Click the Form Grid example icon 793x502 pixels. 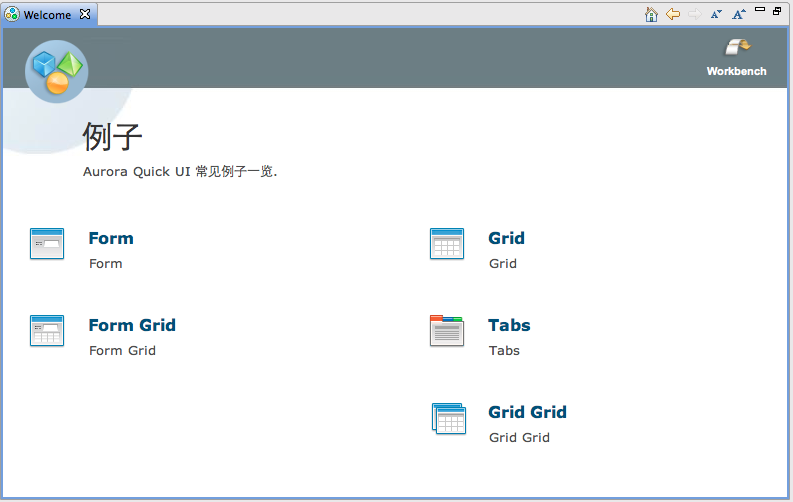(x=47, y=331)
